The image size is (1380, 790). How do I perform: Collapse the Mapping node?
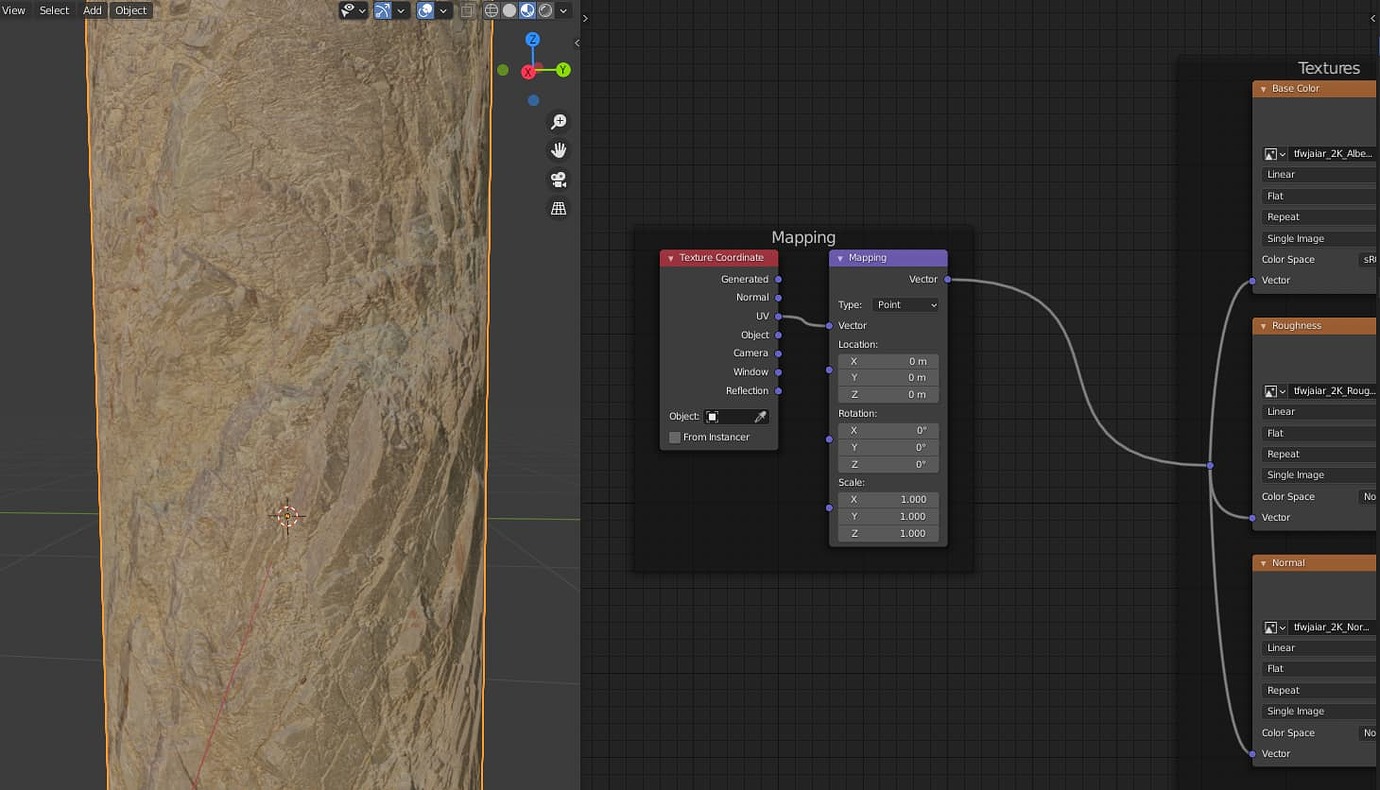click(x=840, y=258)
